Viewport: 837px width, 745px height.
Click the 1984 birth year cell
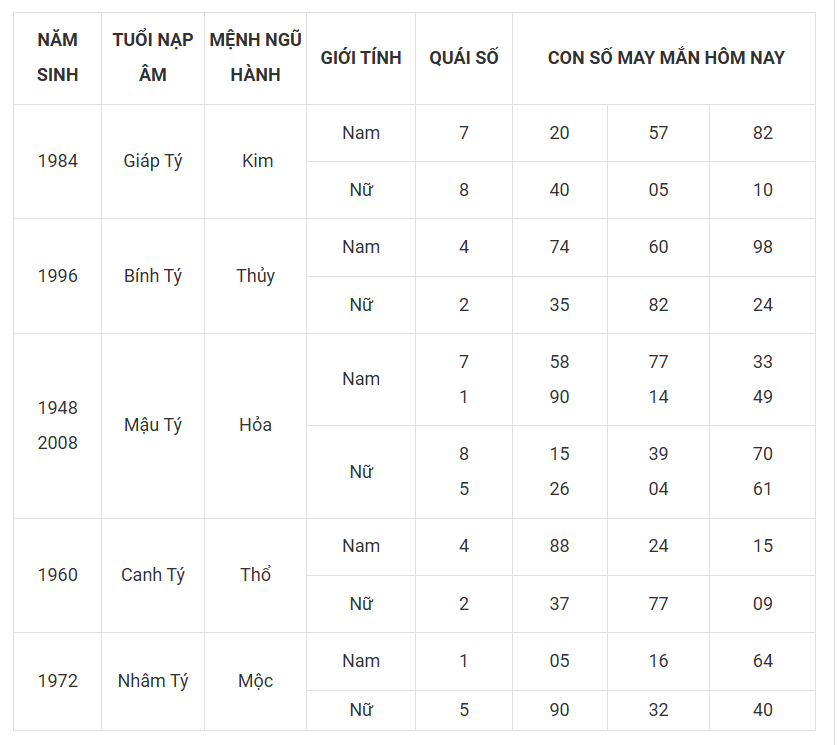58,161
